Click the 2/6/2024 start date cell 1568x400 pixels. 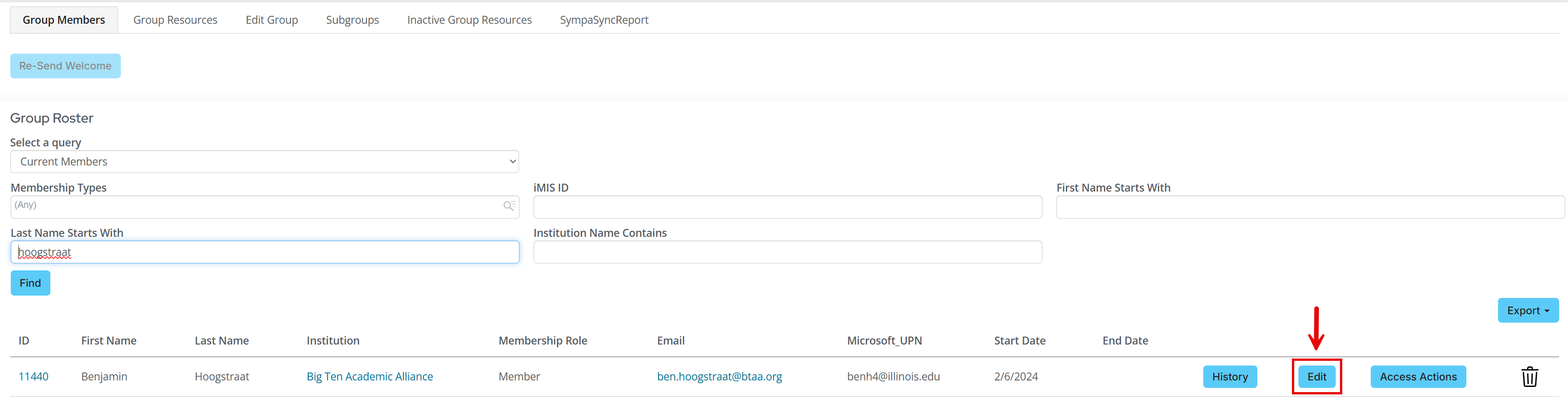click(x=1016, y=377)
